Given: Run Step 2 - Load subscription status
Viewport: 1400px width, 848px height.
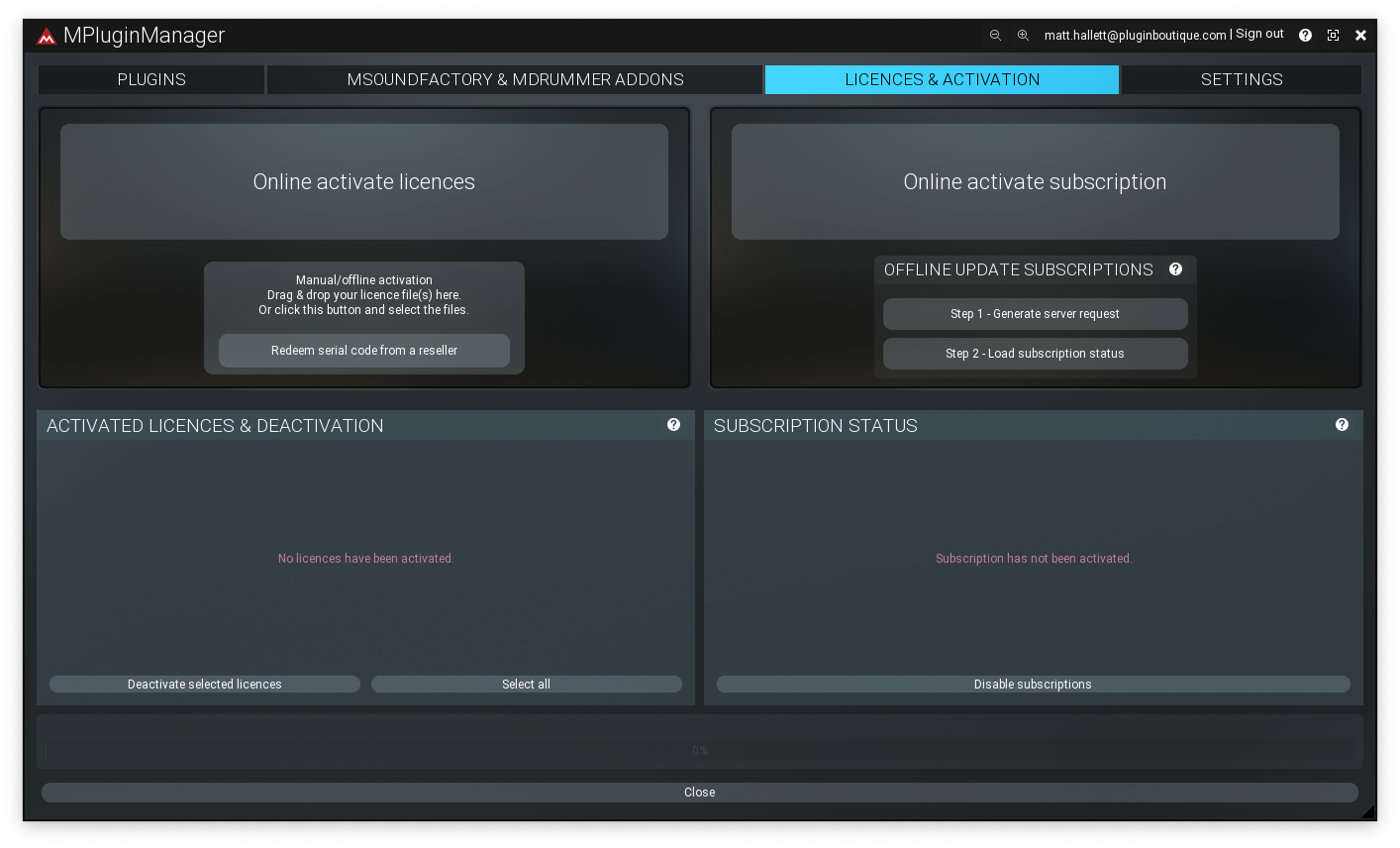Looking at the screenshot, I should (x=1036, y=354).
